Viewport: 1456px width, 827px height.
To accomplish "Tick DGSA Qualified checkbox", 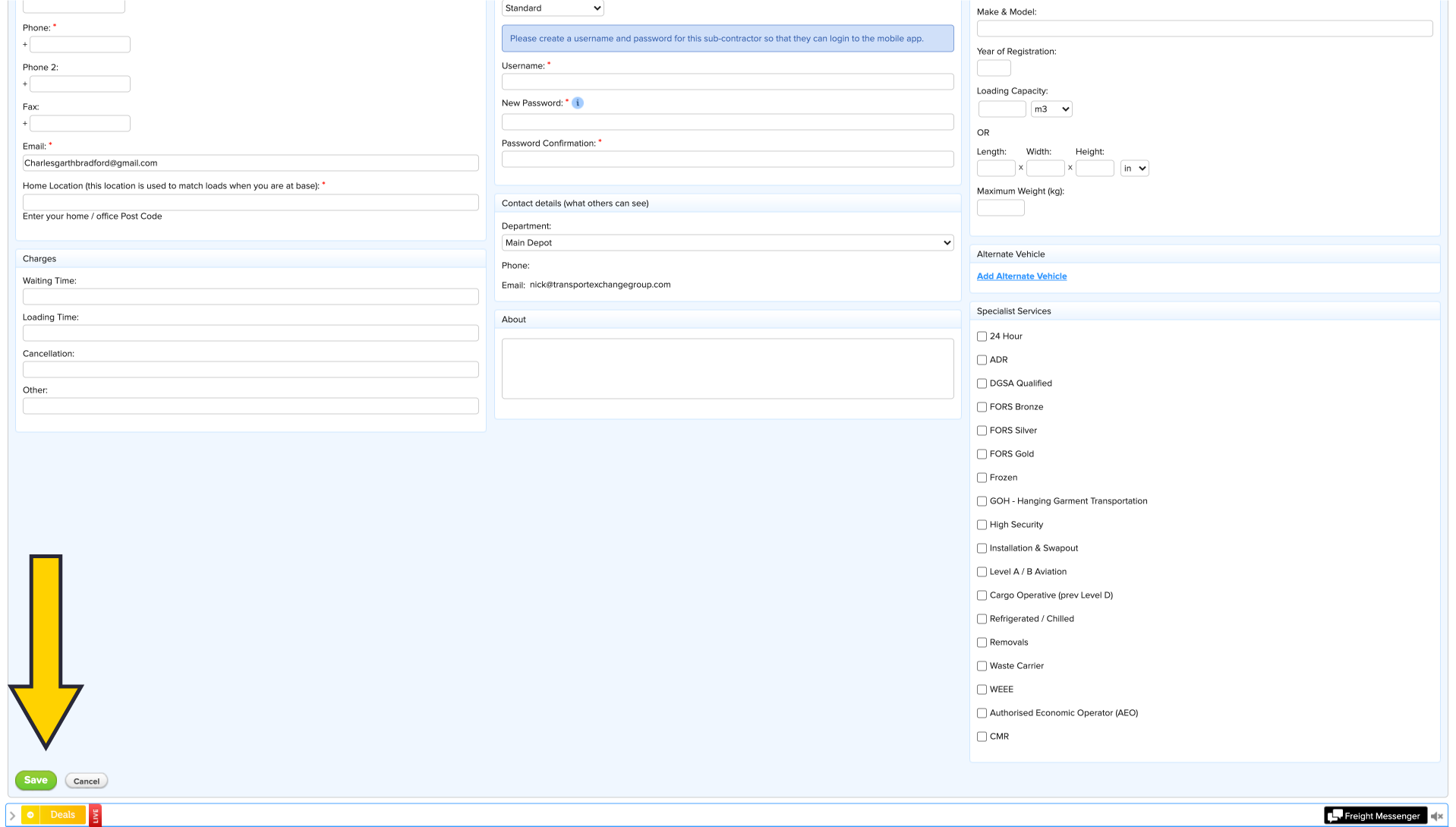I will (x=982, y=384).
